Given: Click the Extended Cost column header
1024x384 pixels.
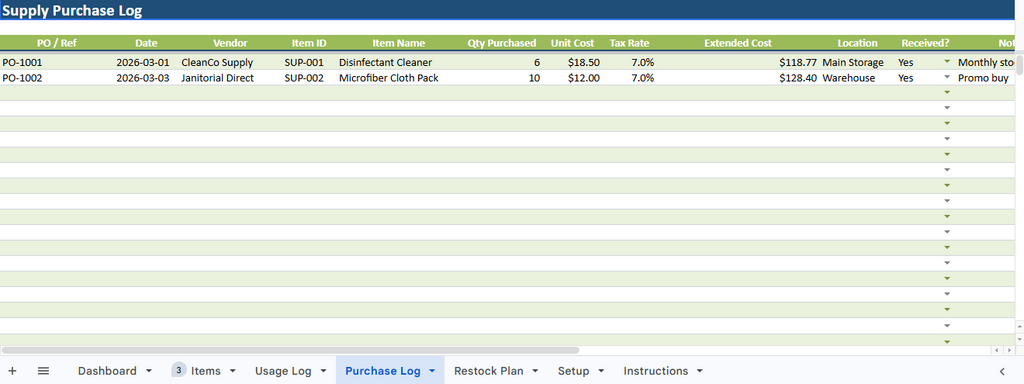Looking at the screenshot, I should point(738,43).
